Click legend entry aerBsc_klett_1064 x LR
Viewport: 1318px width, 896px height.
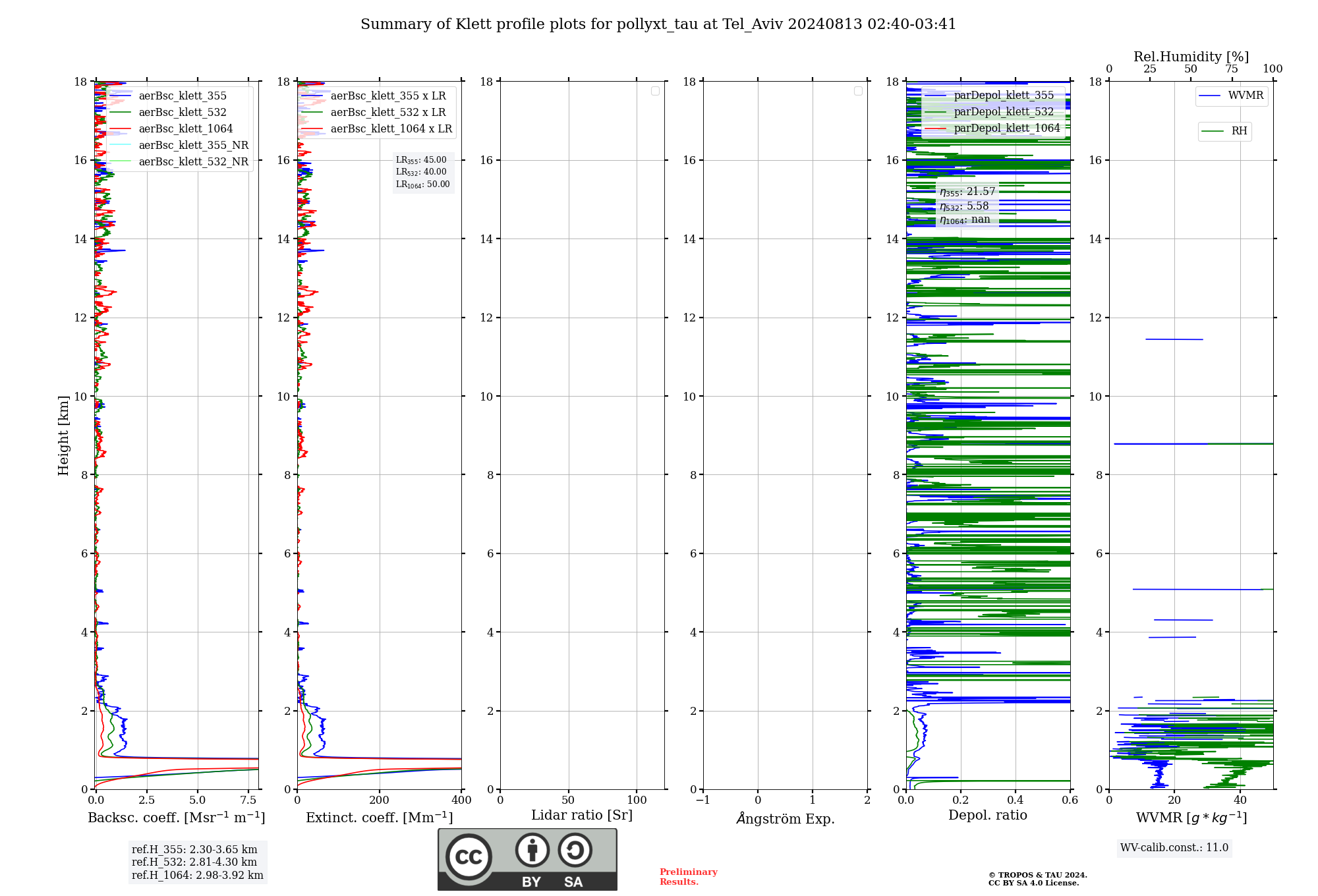pos(377,129)
